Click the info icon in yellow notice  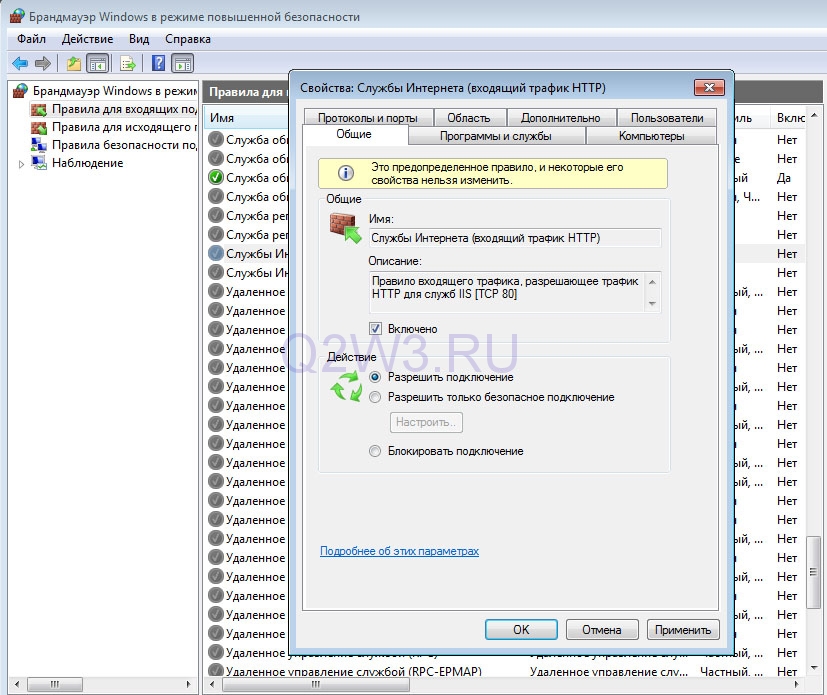pos(345,173)
